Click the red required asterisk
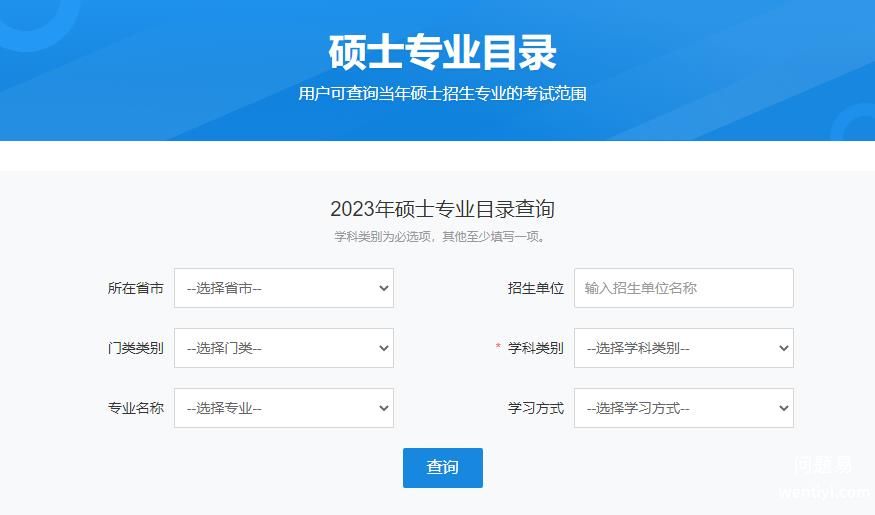The width and height of the screenshot is (875, 515). point(498,348)
